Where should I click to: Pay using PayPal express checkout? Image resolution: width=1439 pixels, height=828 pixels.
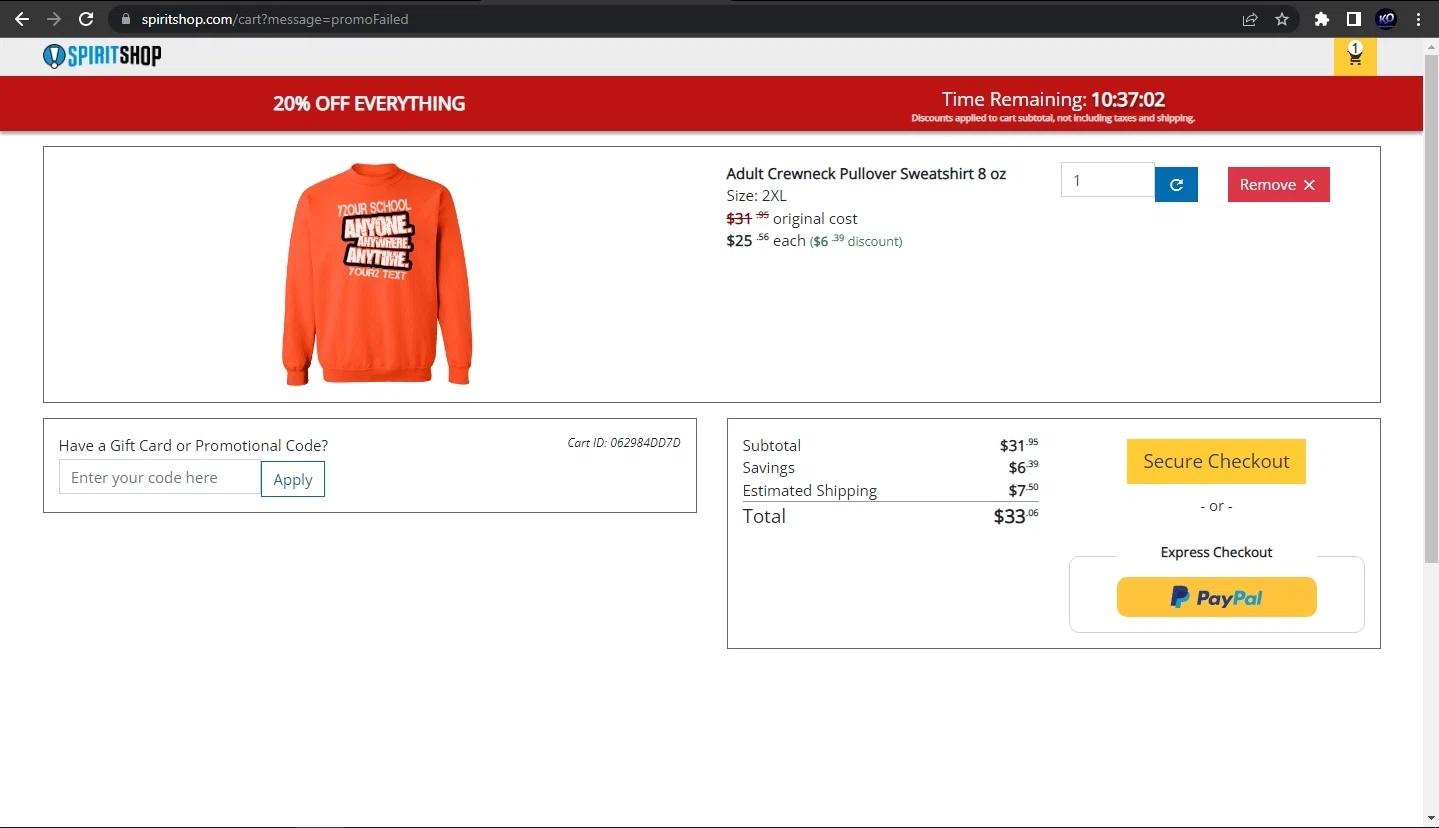[x=1216, y=597]
